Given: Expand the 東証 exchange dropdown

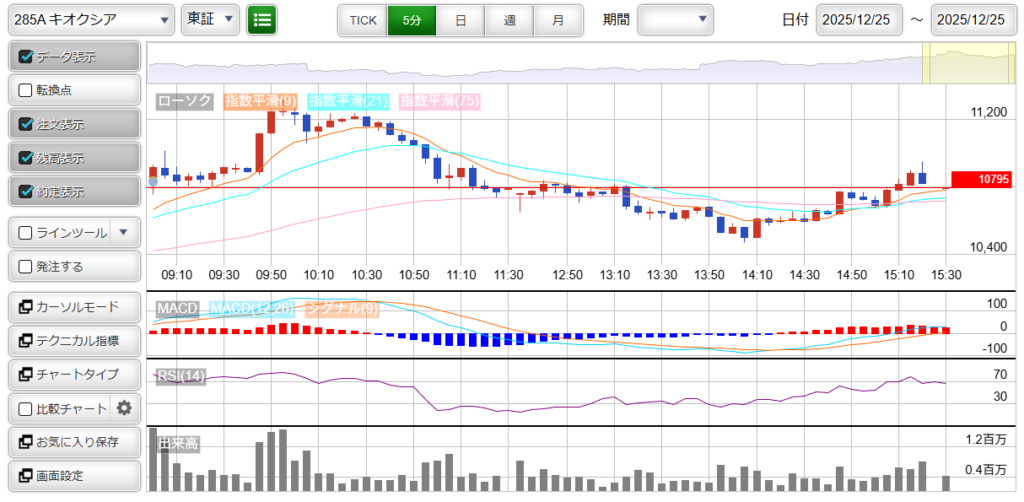Looking at the screenshot, I should pos(211,19).
